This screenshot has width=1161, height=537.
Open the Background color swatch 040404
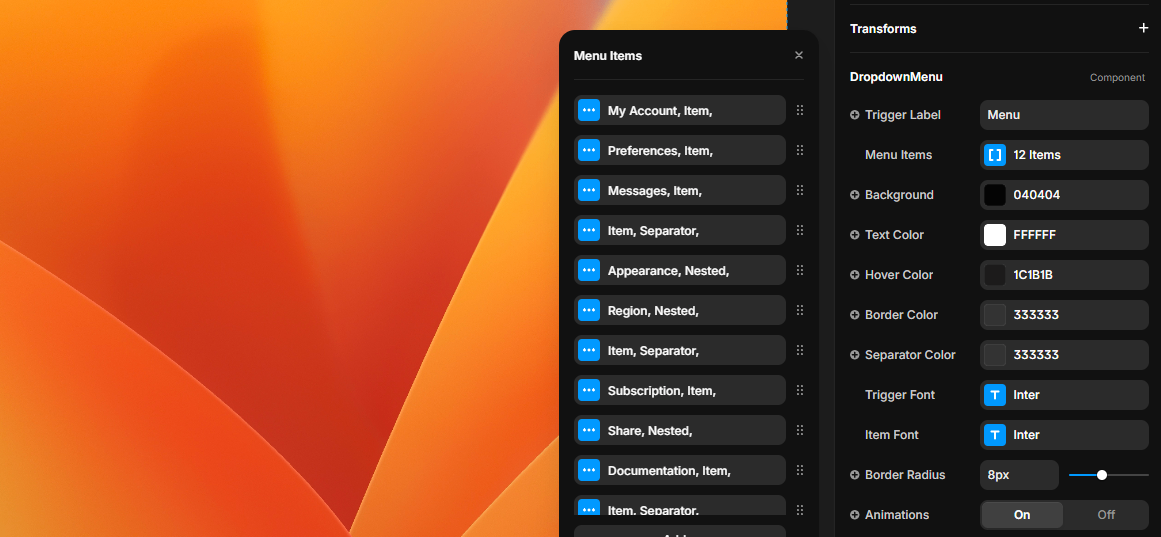click(995, 195)
